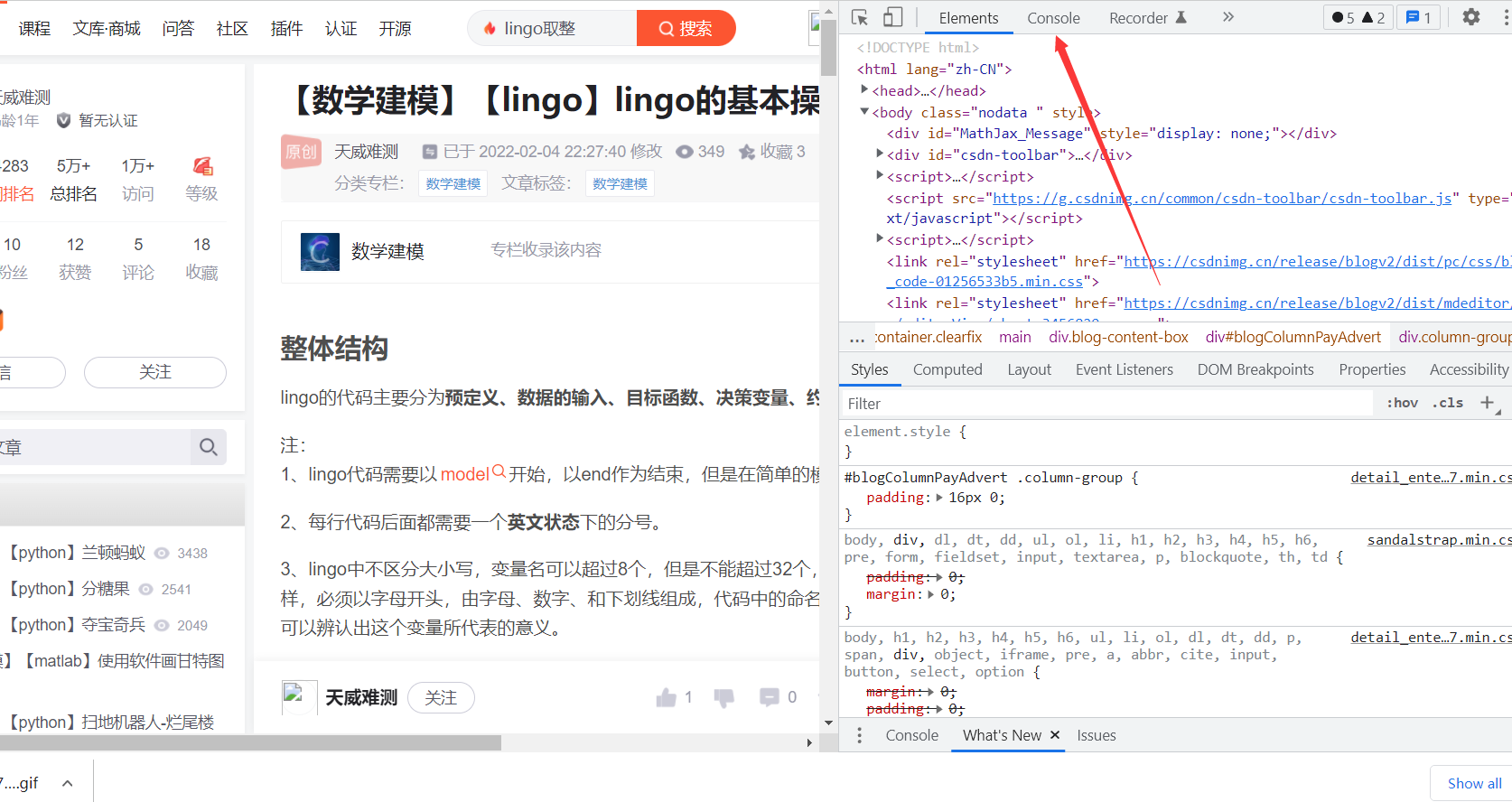Click the errors and warnings counter
The image size is (1512, 802).
click(x=1358, y=18)
